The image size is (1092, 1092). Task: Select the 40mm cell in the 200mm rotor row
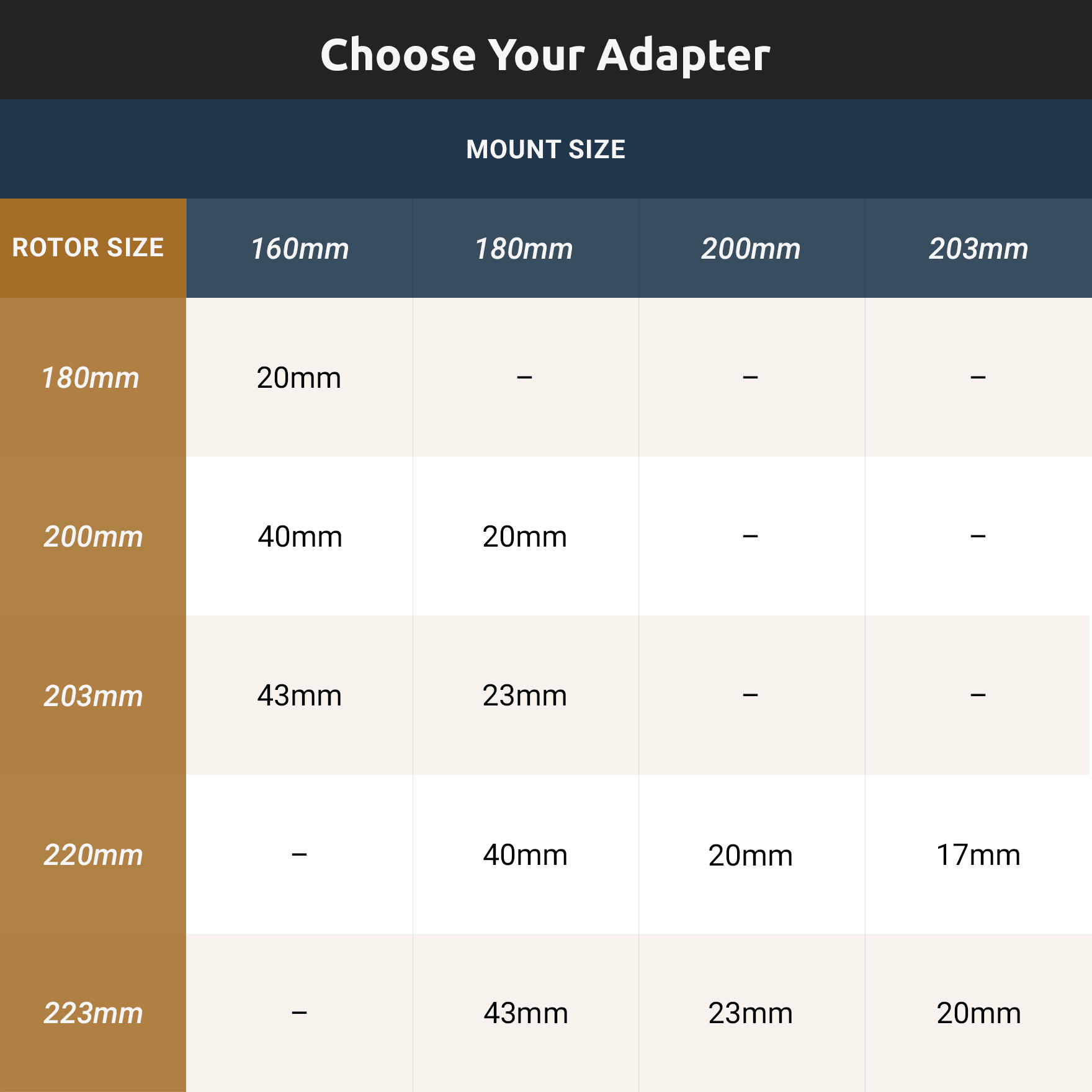(300, 537)
